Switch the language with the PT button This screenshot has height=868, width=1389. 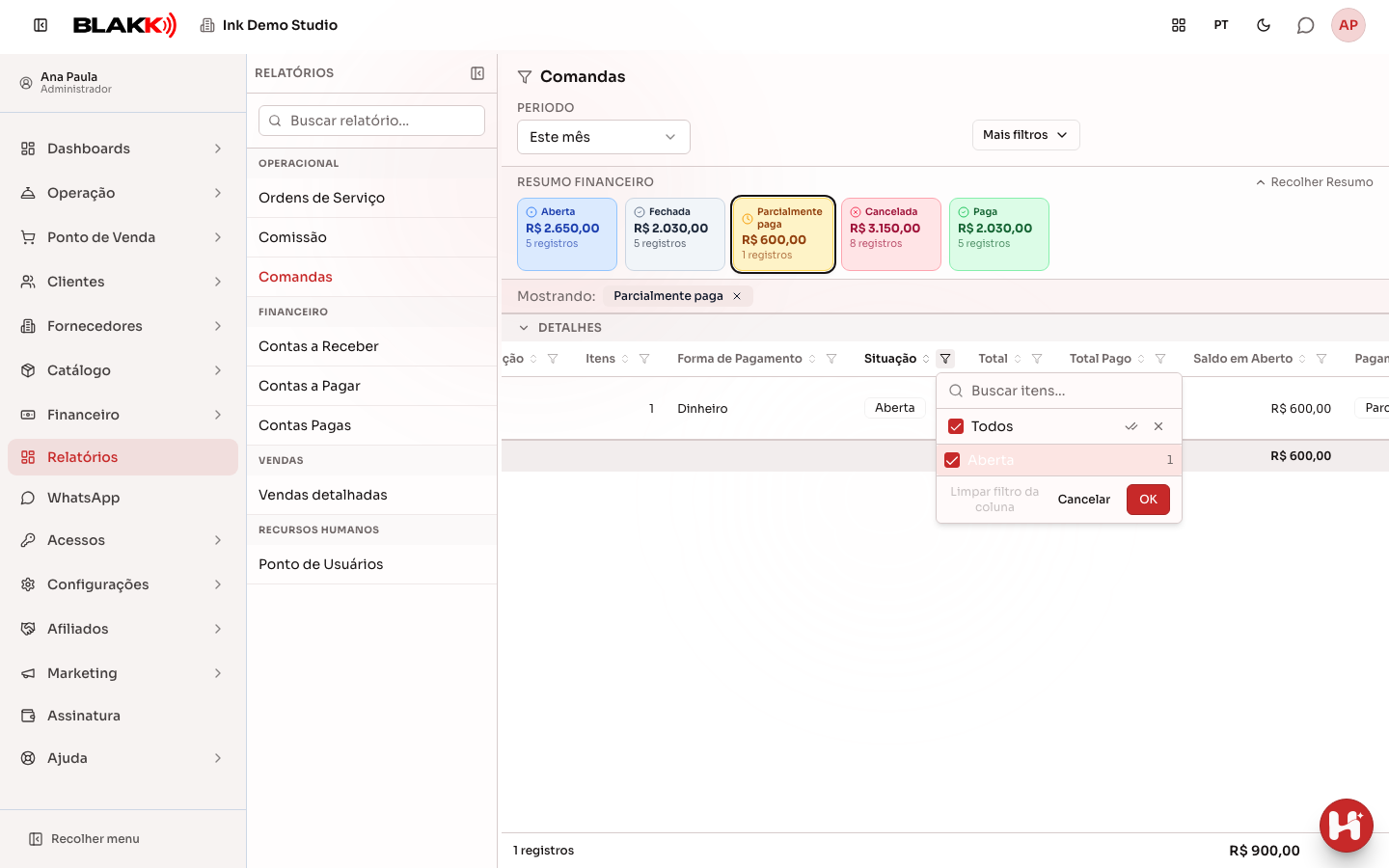pyautogui.click(x=1221, y=25)
